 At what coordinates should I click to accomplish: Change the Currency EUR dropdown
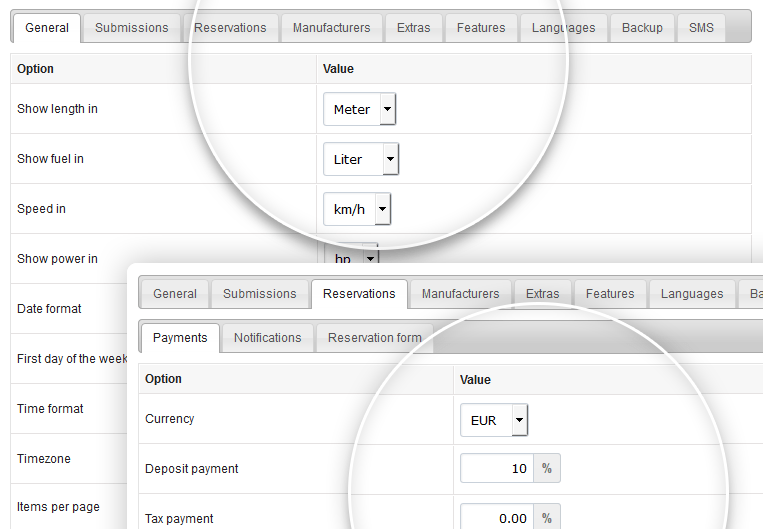[x=494, y=420]
